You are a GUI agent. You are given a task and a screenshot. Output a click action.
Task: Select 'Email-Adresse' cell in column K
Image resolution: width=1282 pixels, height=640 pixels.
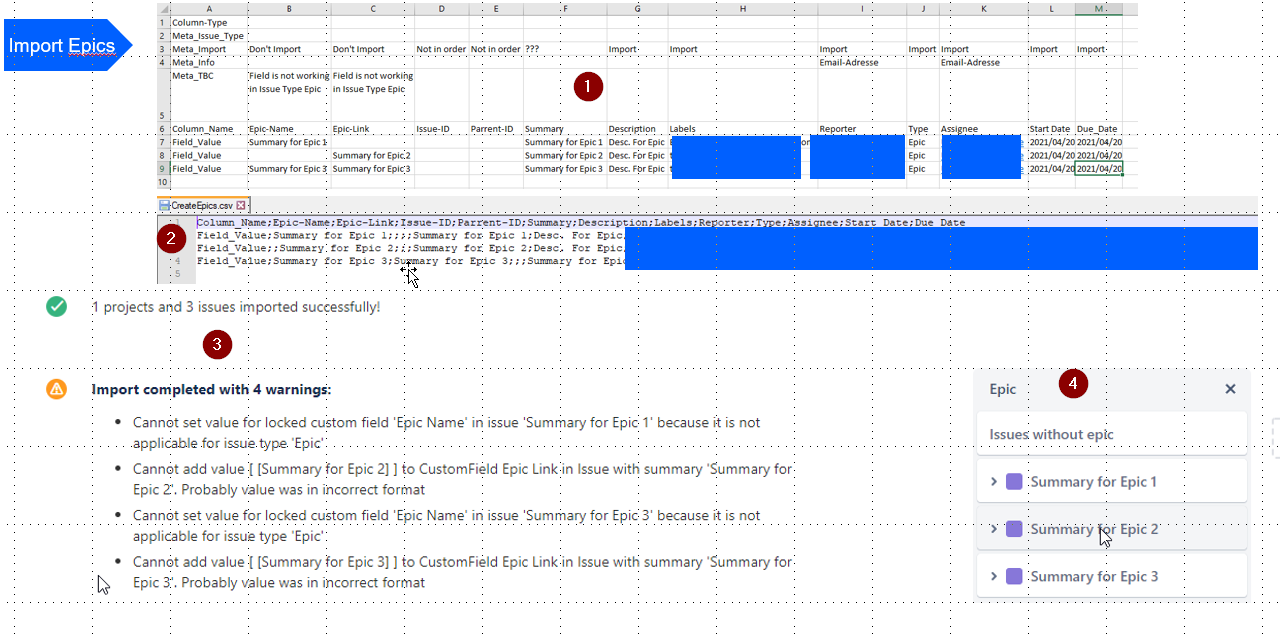[x=983, y=62]
